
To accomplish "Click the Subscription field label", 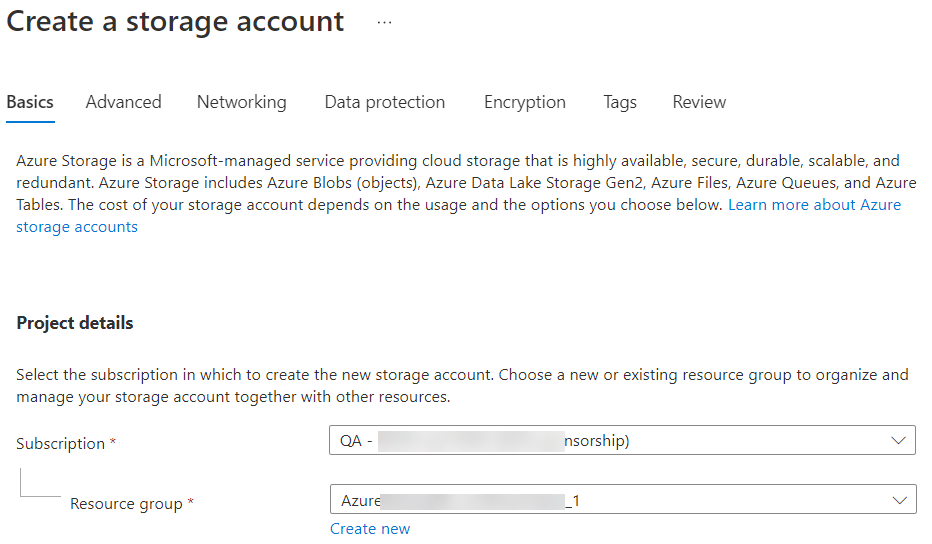I will coord(61,444).
